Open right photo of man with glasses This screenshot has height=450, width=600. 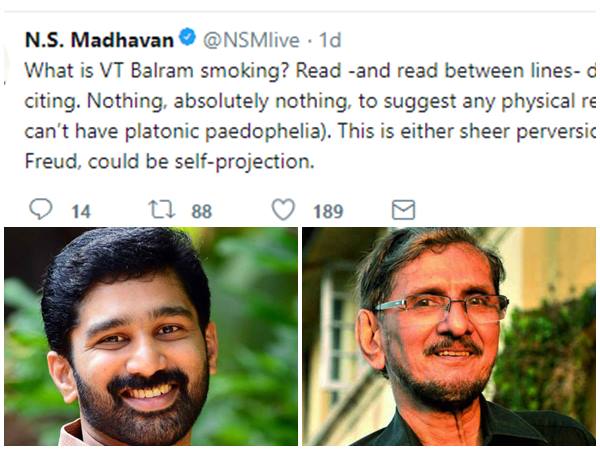click(449, 336)
